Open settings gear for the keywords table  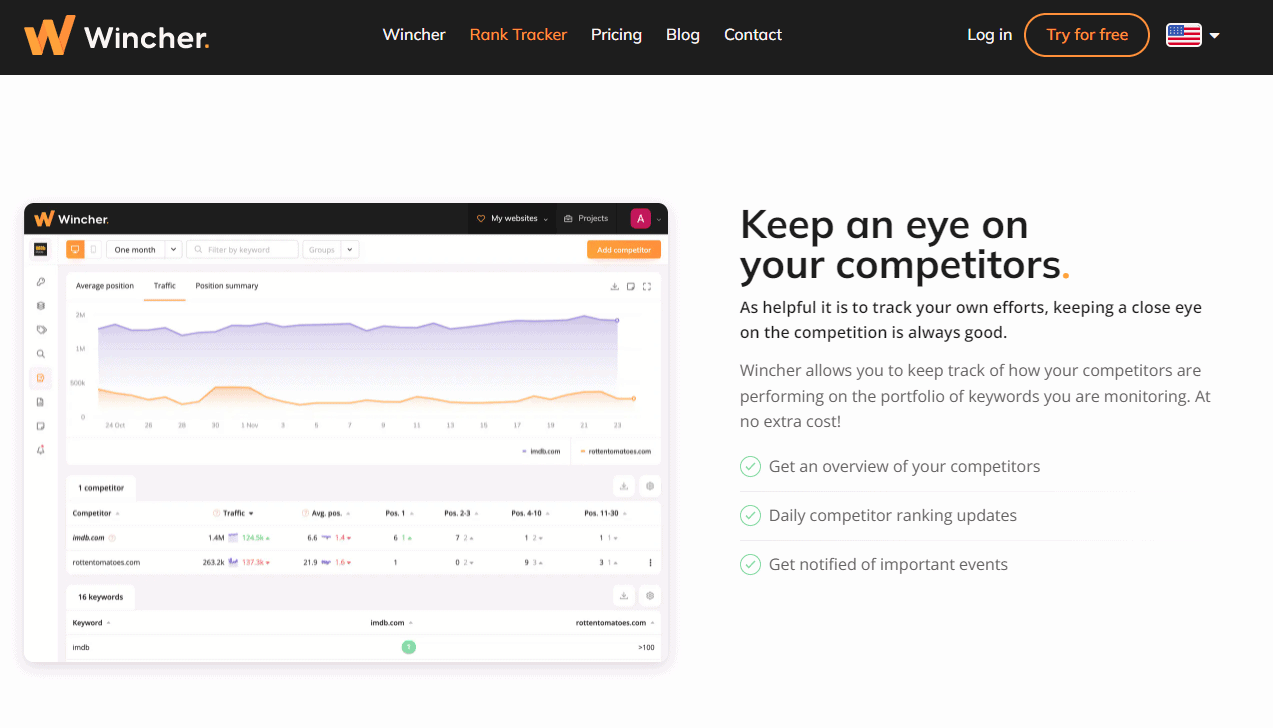tap(650, 596)
